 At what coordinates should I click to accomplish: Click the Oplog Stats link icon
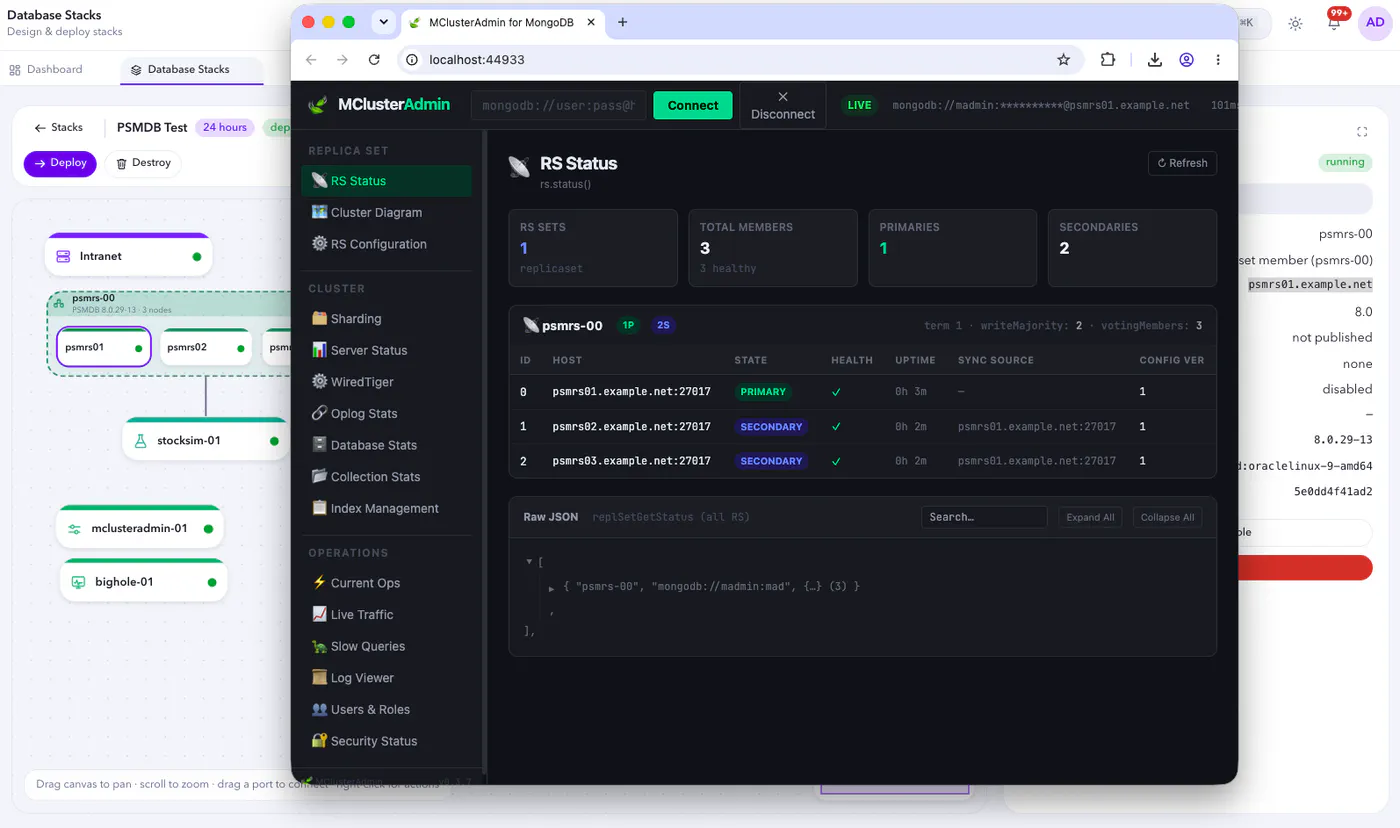pos(319,413)
